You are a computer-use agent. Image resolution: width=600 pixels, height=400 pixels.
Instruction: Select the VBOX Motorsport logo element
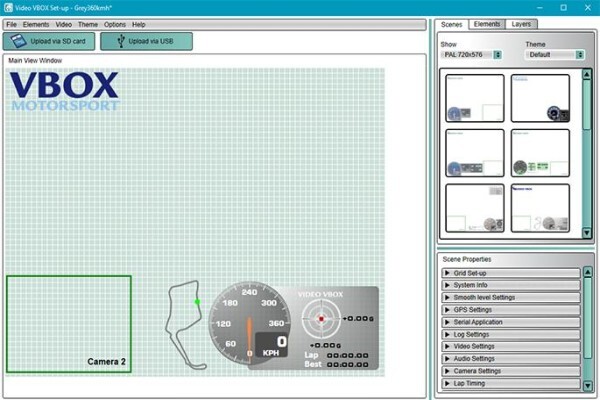click(x=64, y=91)
